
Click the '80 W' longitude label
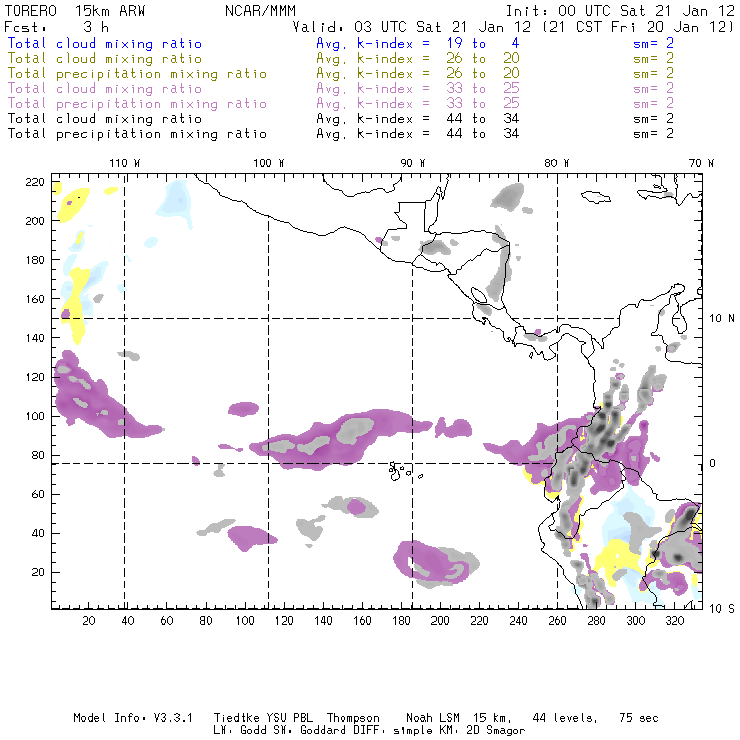pyautogui.click(x=557, y=163)
